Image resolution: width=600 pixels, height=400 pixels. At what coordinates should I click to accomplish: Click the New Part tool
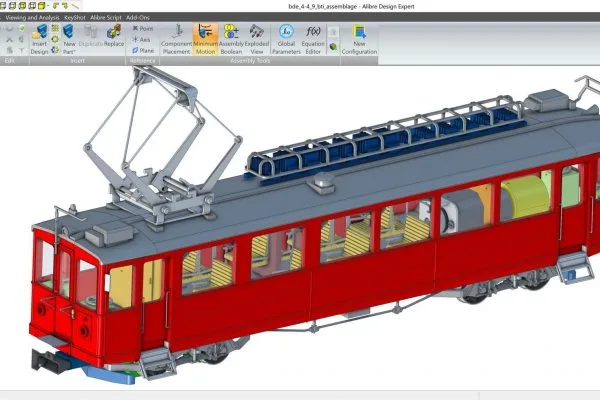point(69,39)
